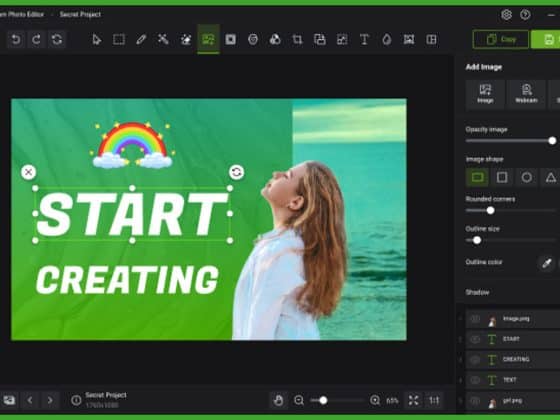Toggle visibility of bottom girl.png layer

[x=475, y=401]
